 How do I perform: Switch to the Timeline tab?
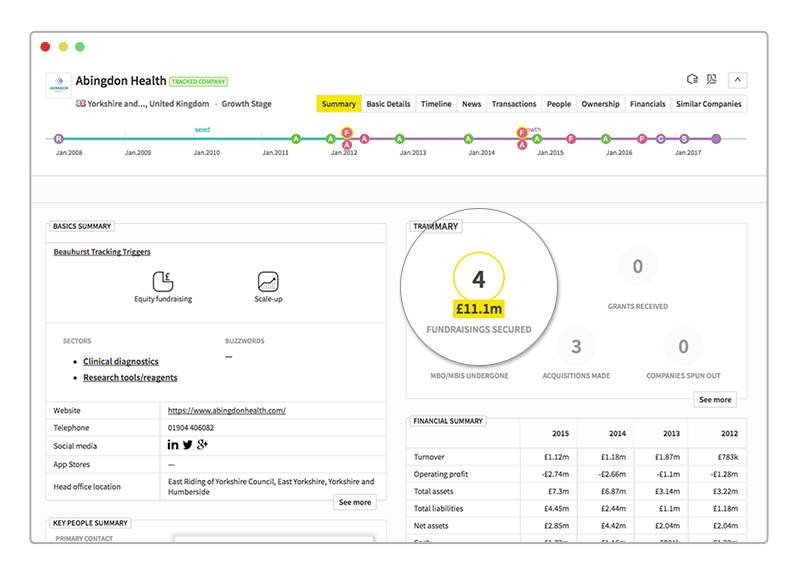click(436, 104)
